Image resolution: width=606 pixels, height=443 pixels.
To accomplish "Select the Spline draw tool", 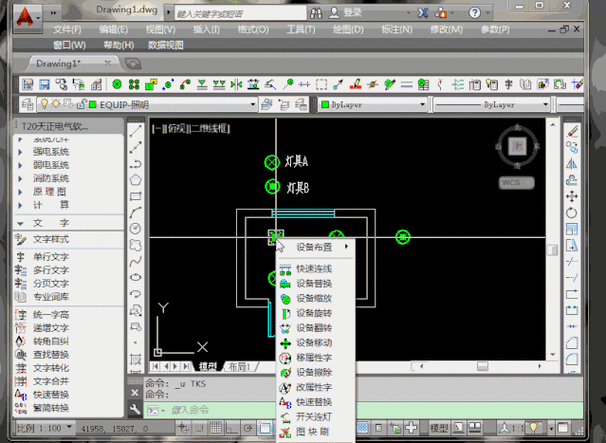I will [135, 261].
